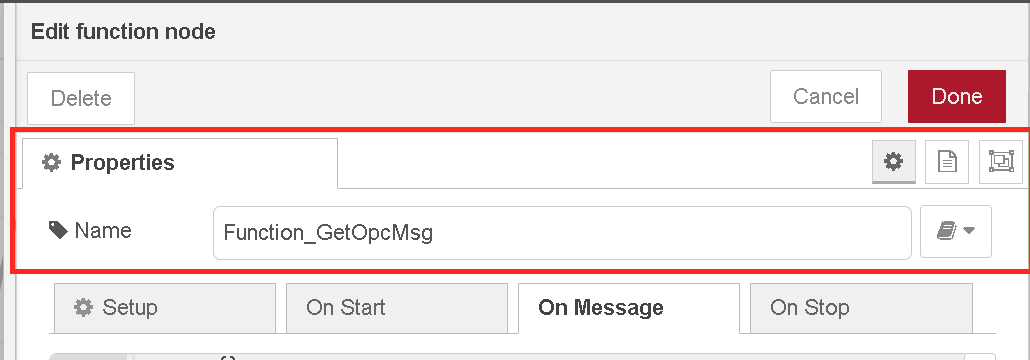Screen dimensions: 1030x360
Task: Click the Edit function node header title
Action: coord(123,31)
